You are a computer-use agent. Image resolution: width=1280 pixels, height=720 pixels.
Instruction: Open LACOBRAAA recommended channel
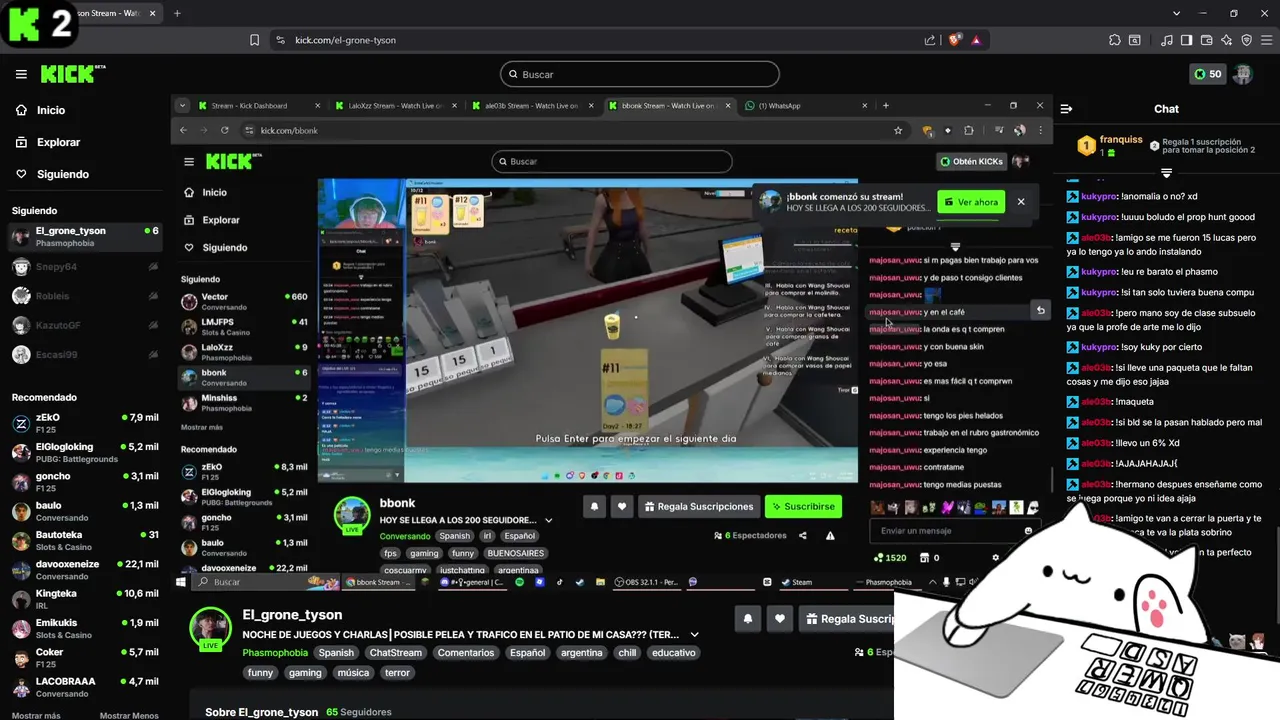coord(85,687)
